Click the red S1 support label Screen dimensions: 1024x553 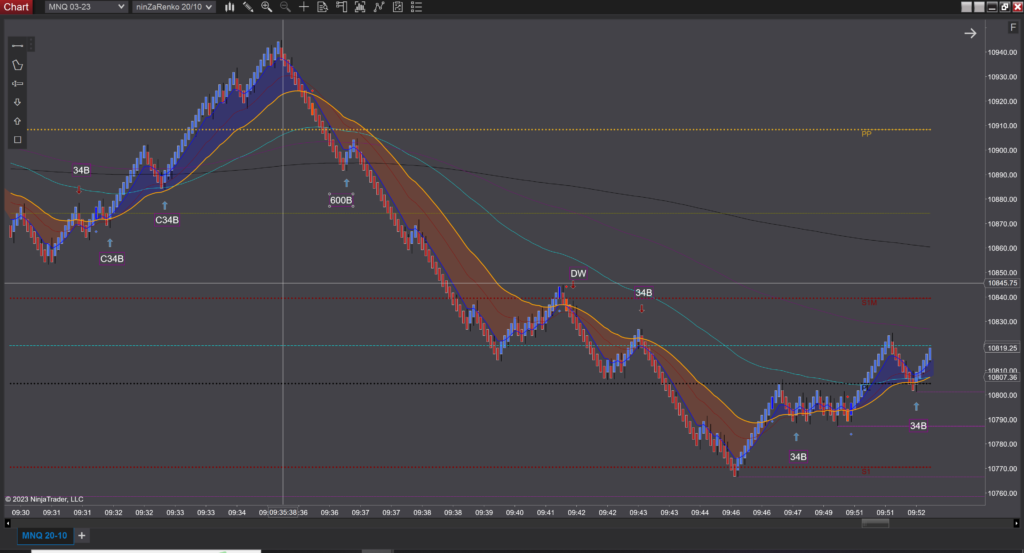[x=865, y=471]
